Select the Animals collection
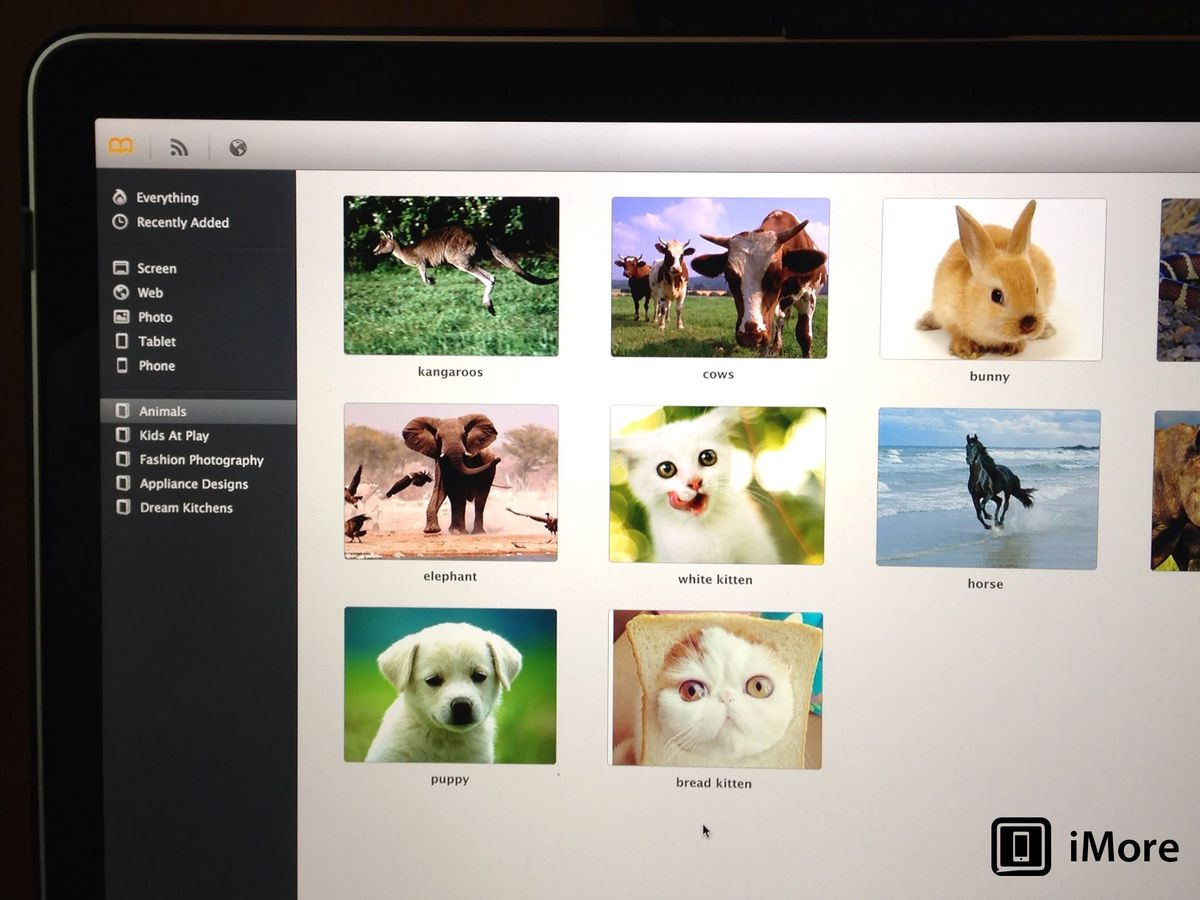Image resolution: width=1200 pixels, height=900 pixels. (164, 411)
